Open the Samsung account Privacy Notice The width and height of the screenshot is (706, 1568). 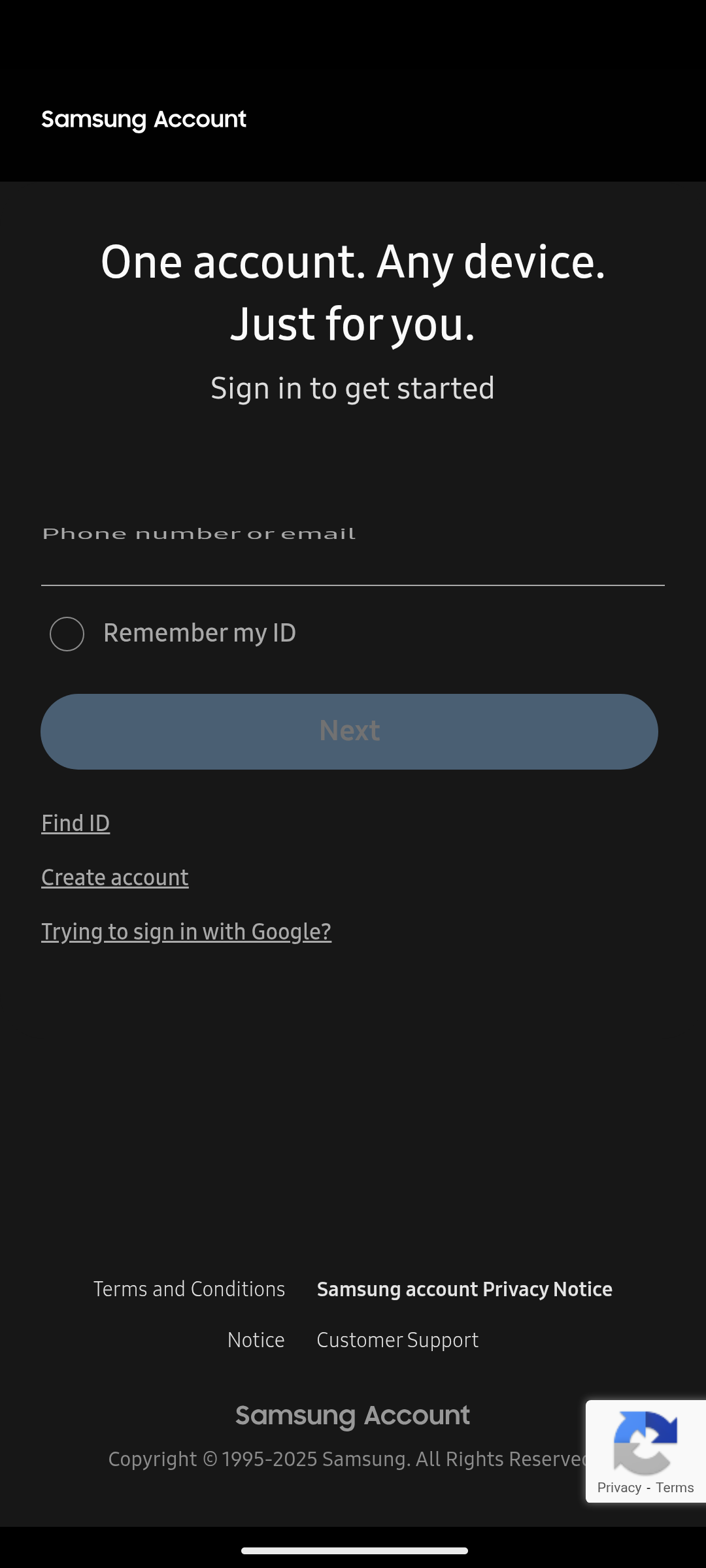click(x=464, y=1289)
